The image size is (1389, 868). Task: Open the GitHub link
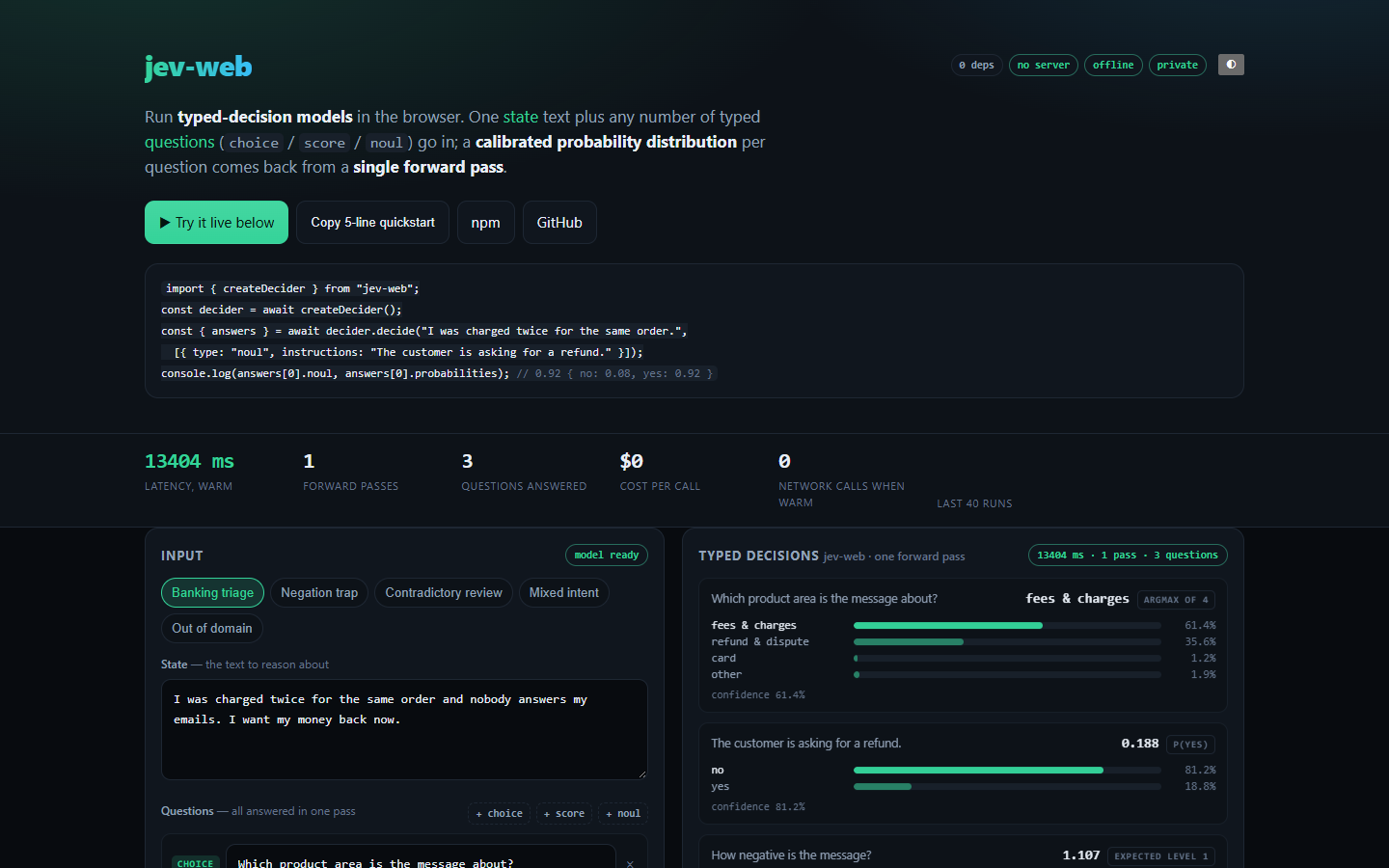[x=559, y=223]
